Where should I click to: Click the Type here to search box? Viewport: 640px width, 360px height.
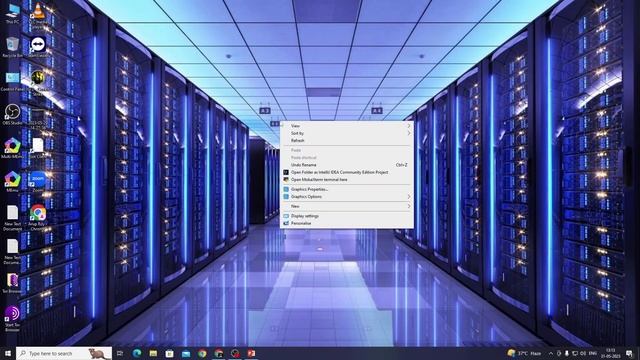click(64, 353)
